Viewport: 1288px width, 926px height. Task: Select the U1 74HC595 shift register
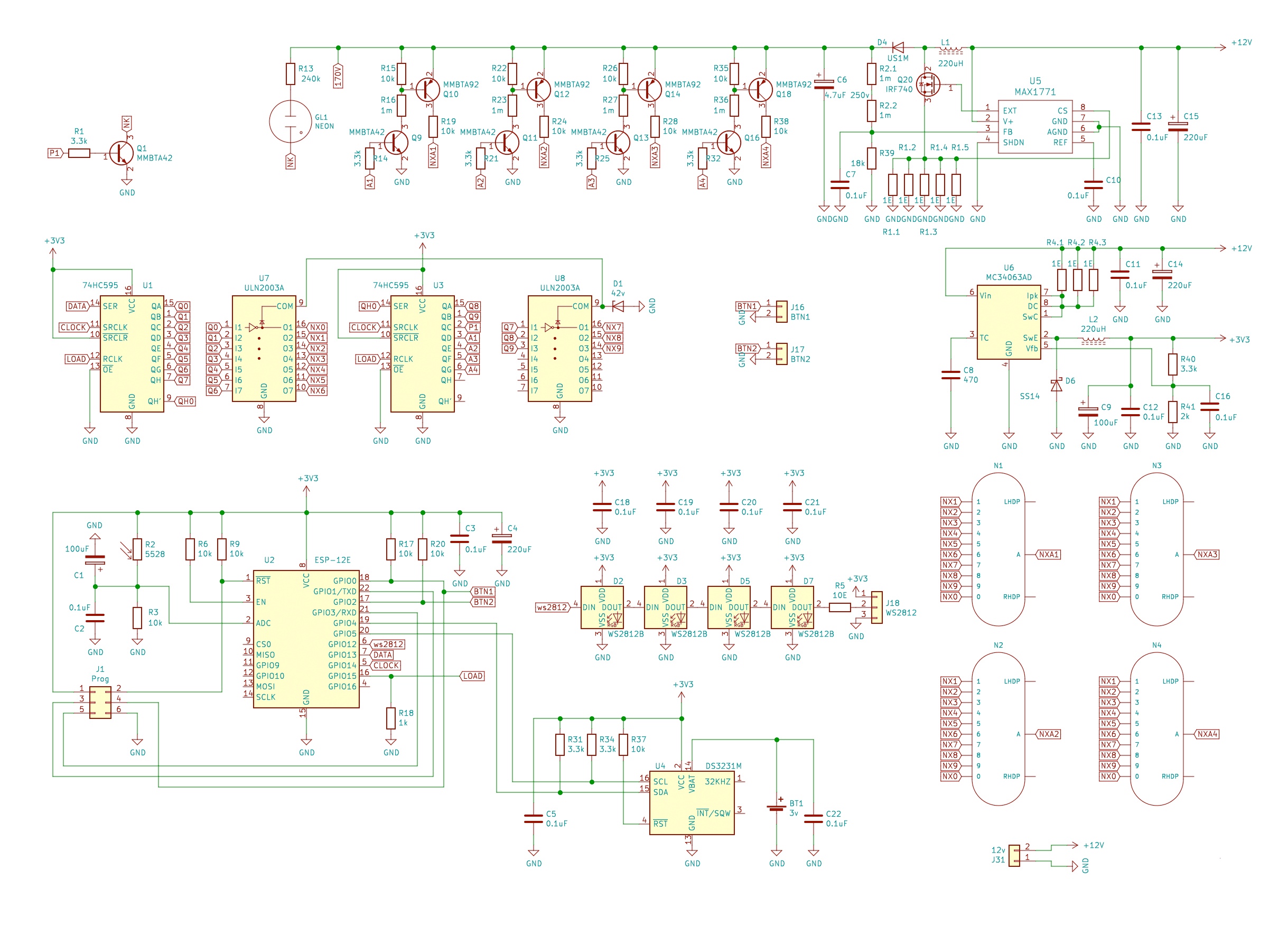click(x=132, y=354)
